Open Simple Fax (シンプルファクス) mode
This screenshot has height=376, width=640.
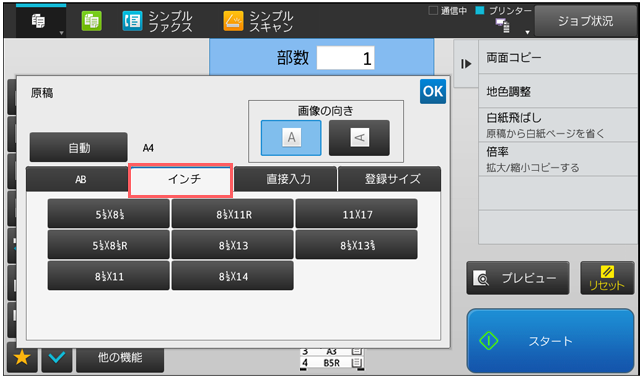tap(157, 21)
